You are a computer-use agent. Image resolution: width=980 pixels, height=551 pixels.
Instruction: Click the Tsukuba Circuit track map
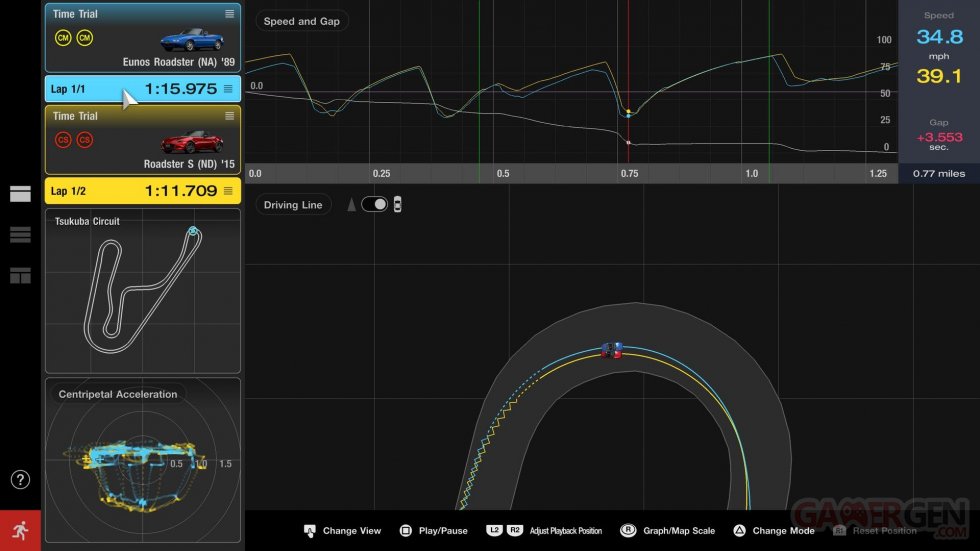tap(142, 290)
